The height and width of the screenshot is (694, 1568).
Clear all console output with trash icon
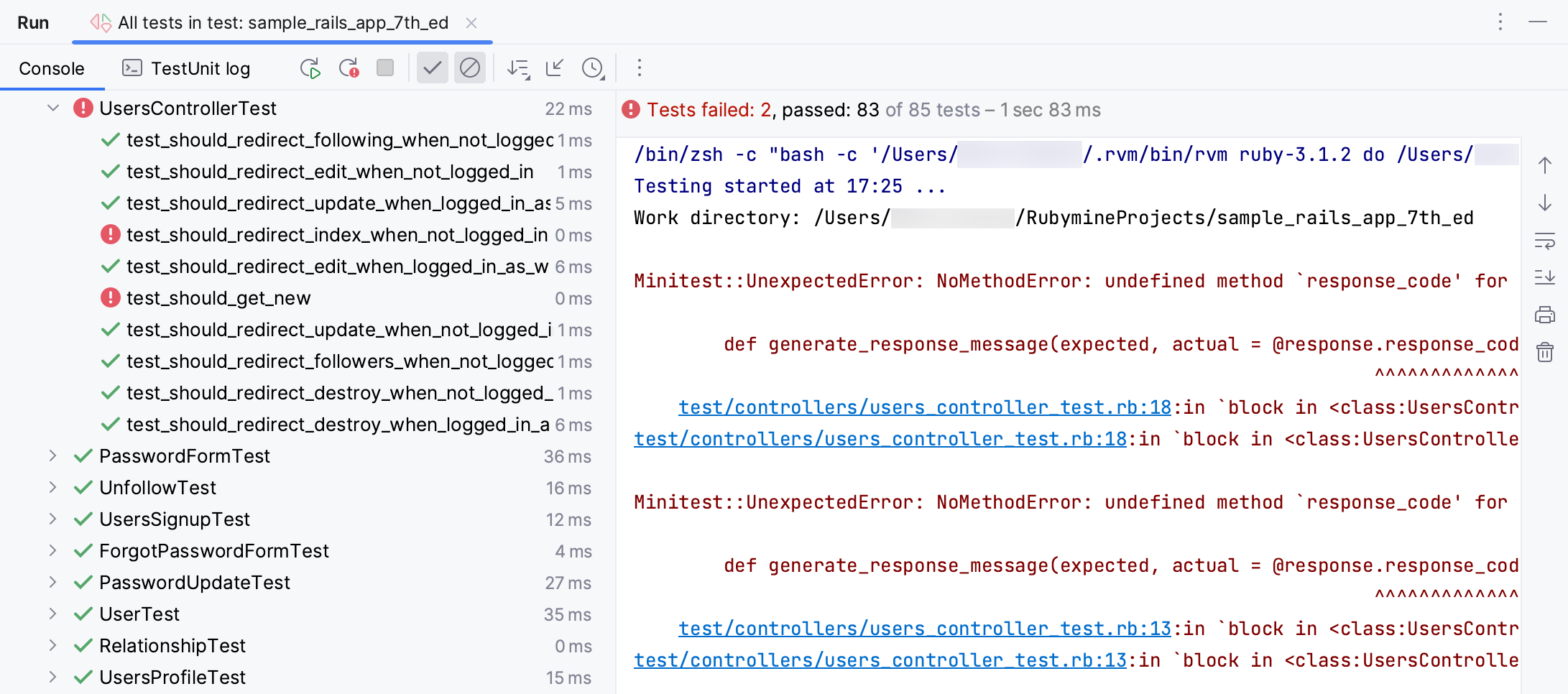coord(1544,353)
